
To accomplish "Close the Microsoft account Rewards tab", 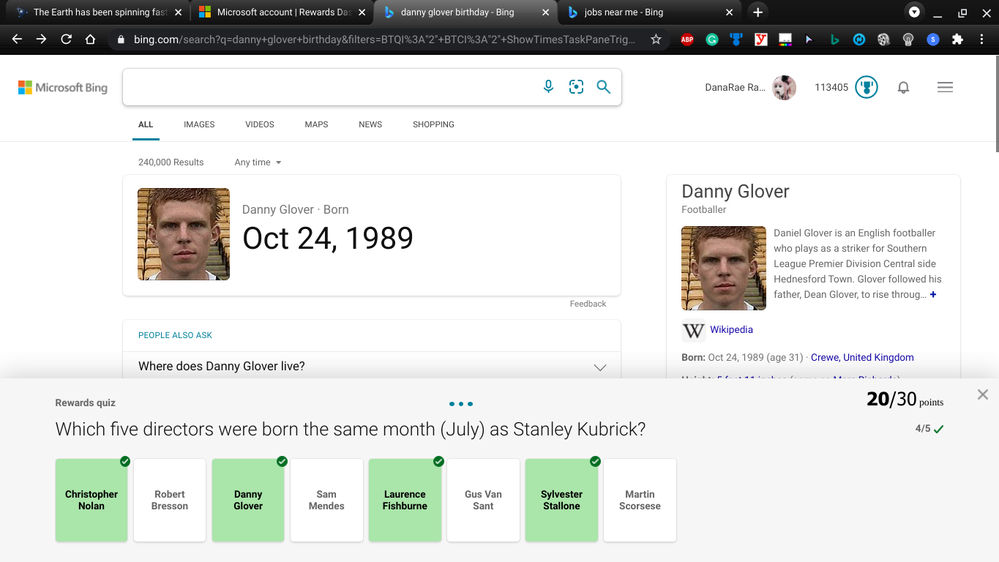I will (x=362, y=12).
